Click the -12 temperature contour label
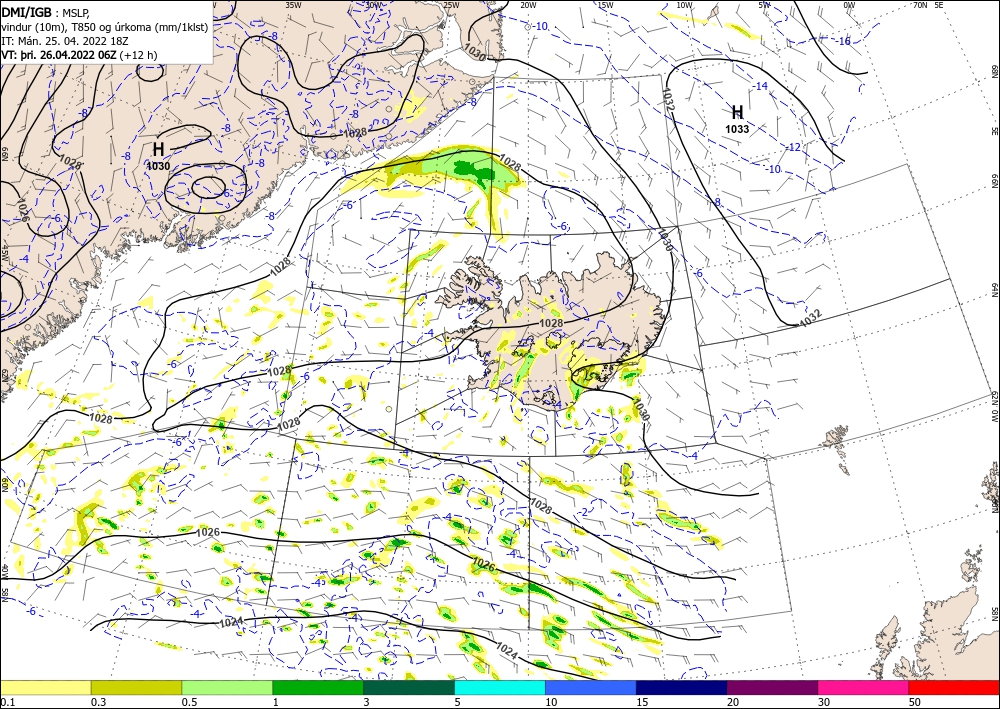The height and width of the screenshot is (709, 1000). pos(793,147)
